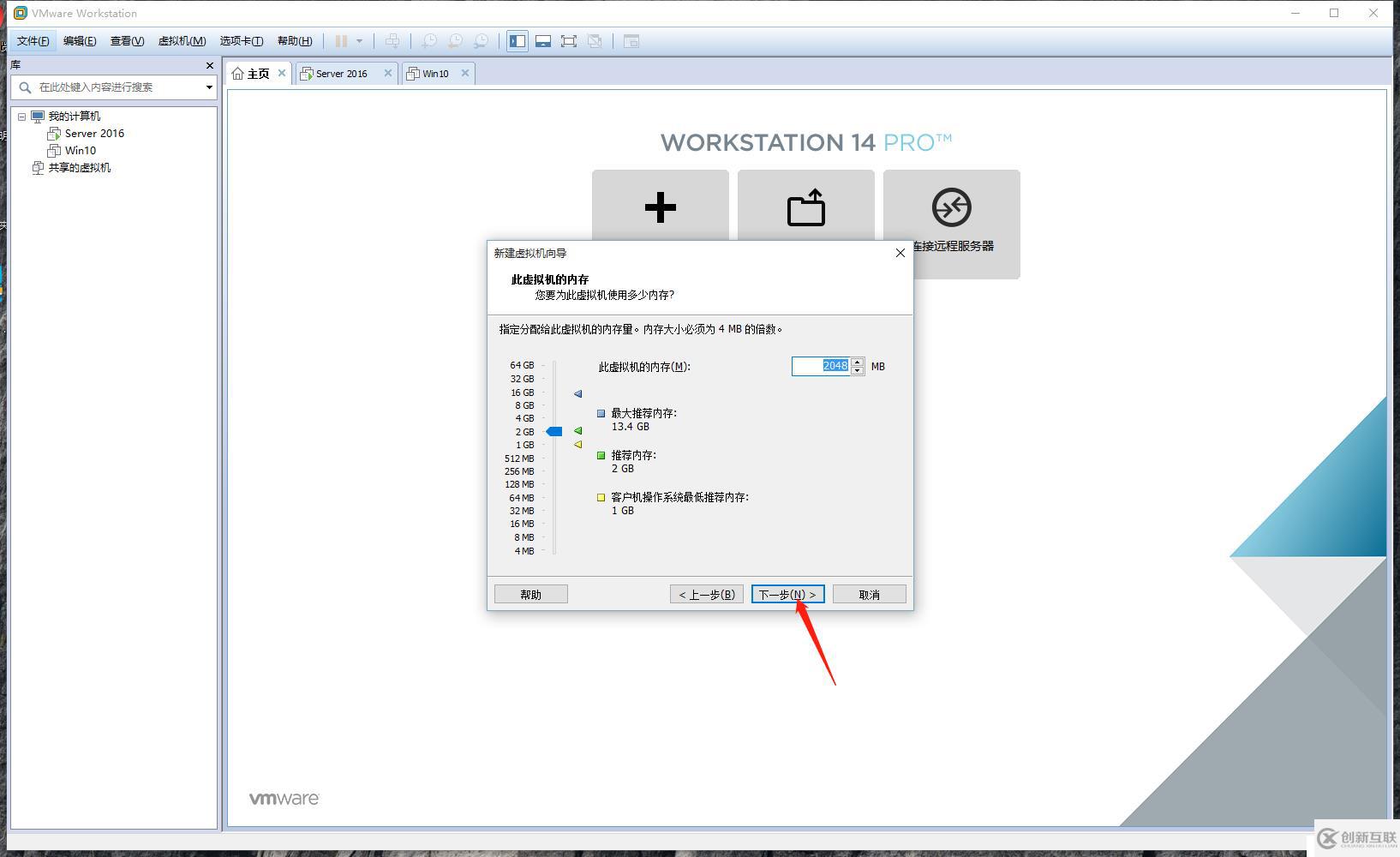Click the blue 最大推荐内存 legend swatch
Image resolution: width=1400 pixels, height=857 pixels.
pyautogui.click(x=601, y=413)
